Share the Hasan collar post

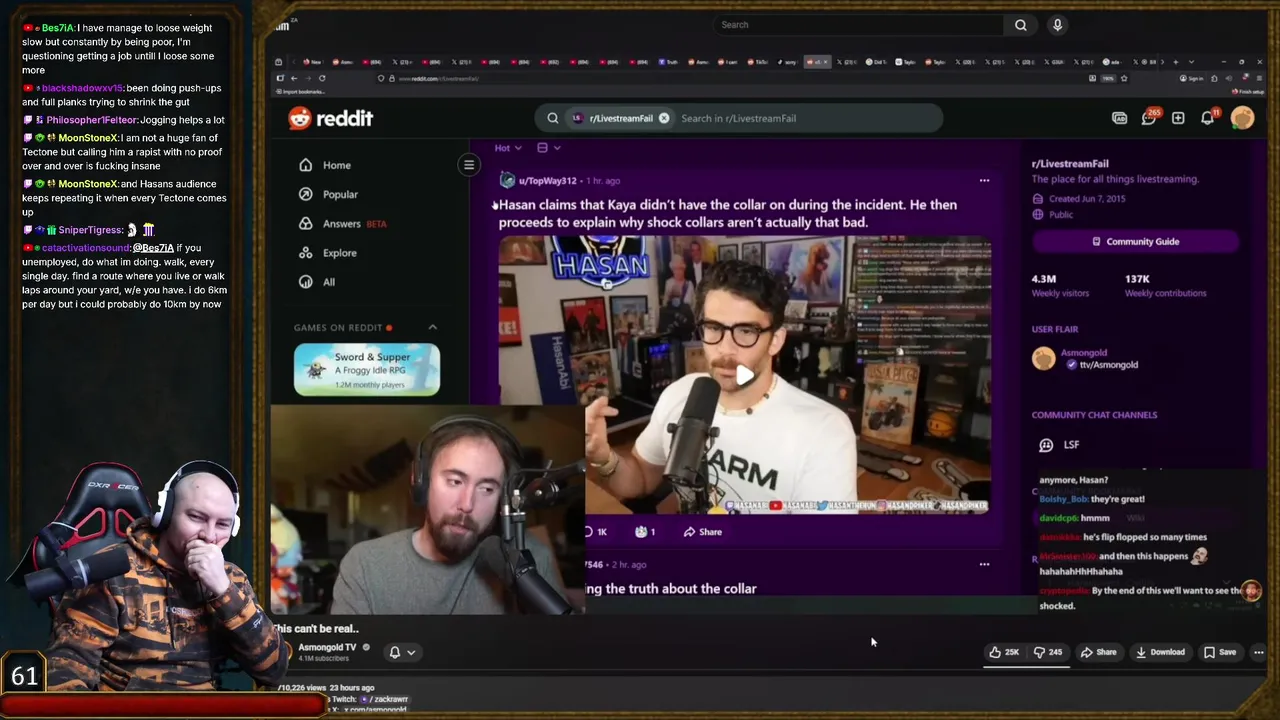coord(703,532)
